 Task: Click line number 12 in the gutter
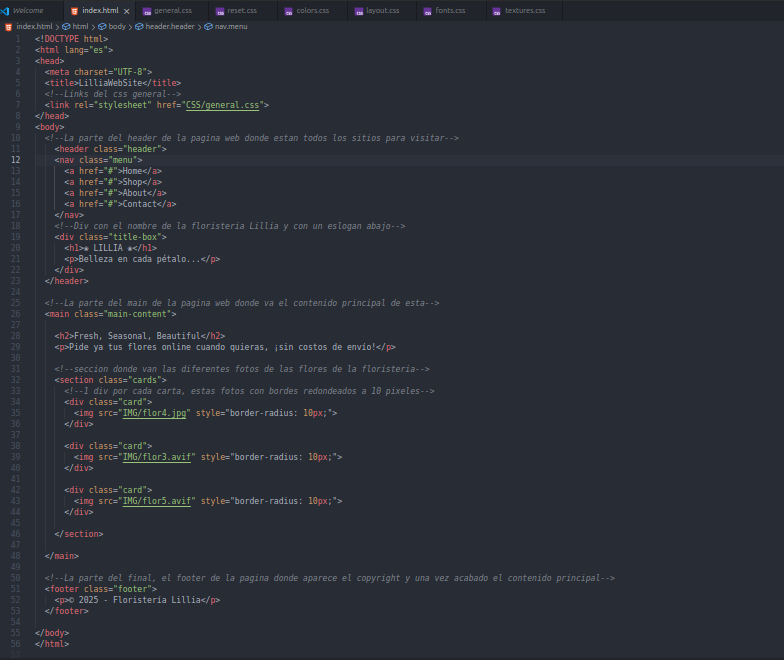pyautogui.click(x=16, y=159)
